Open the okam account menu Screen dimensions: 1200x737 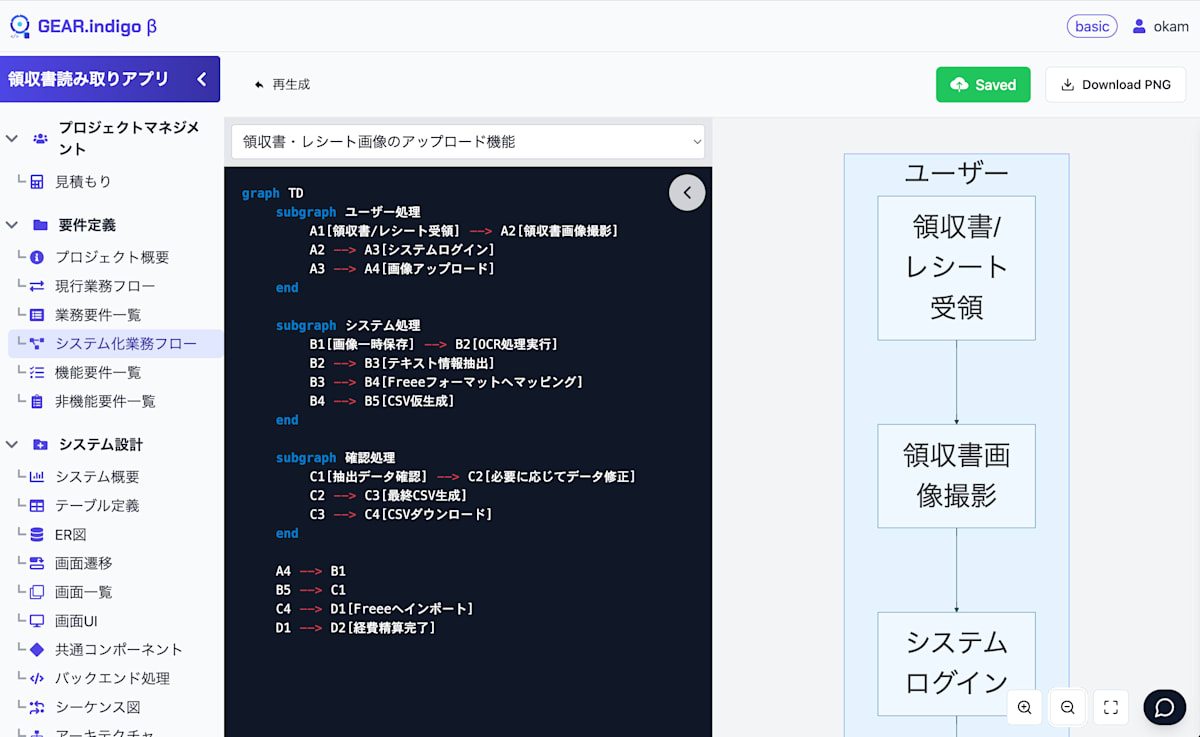pos(1160,26)
